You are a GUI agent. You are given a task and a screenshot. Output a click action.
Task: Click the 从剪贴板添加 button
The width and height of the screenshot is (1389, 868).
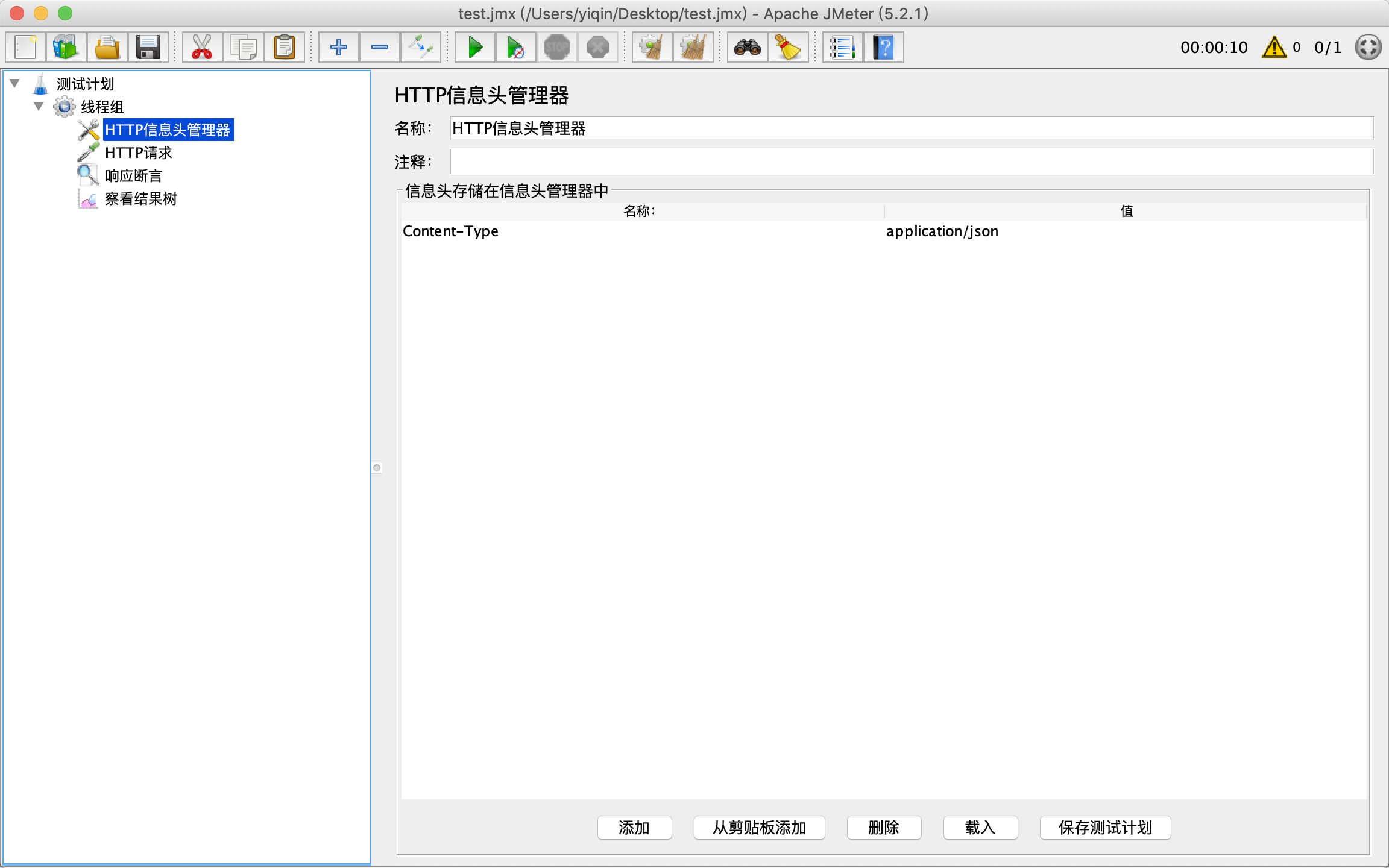click(759, 827)
